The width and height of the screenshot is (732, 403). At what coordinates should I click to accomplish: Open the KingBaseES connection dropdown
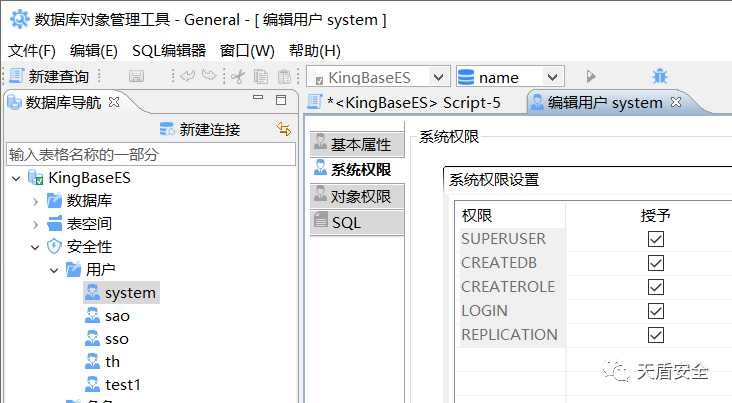[x=439, y=77]
